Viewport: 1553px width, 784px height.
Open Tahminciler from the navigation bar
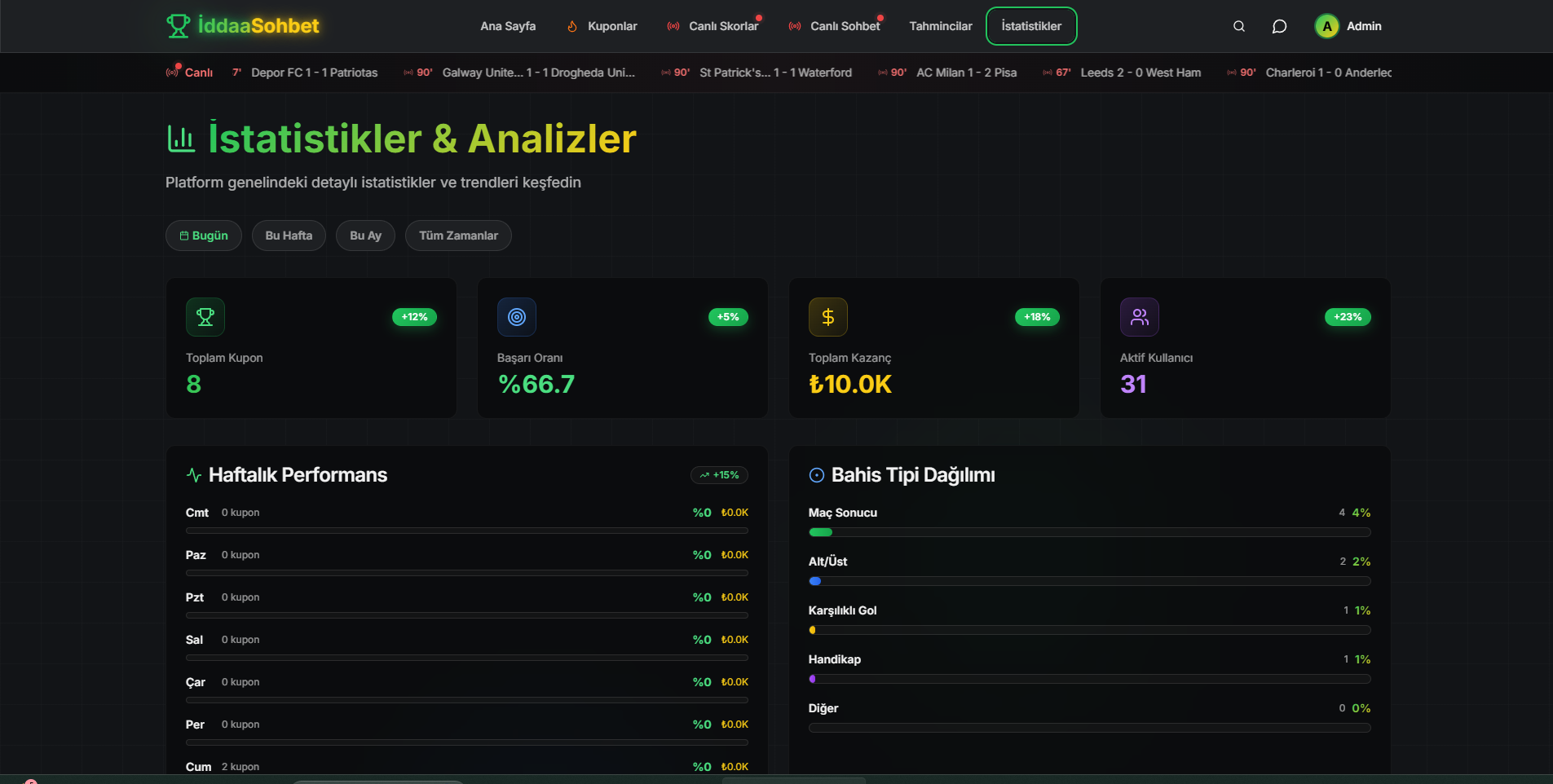pos(940,26)
